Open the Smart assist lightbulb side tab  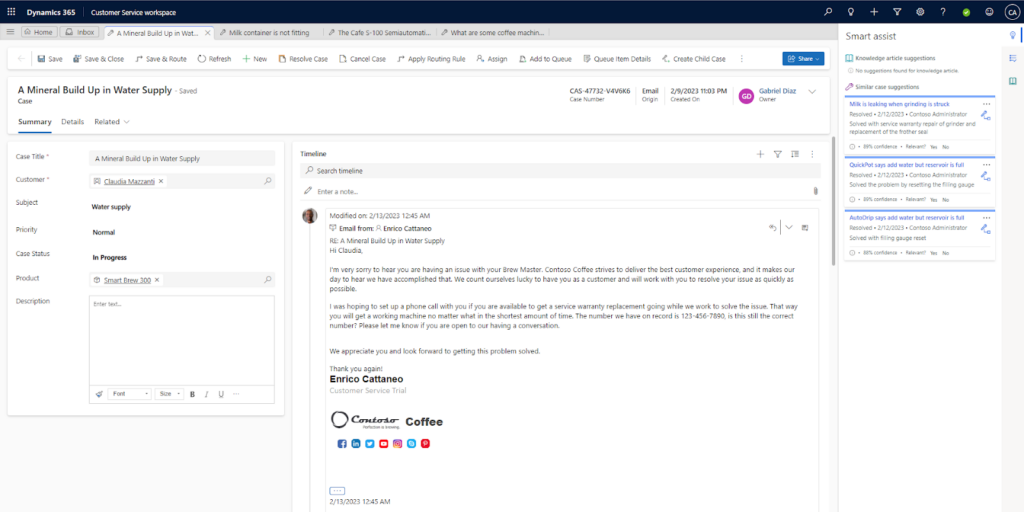click(1012, 36)
